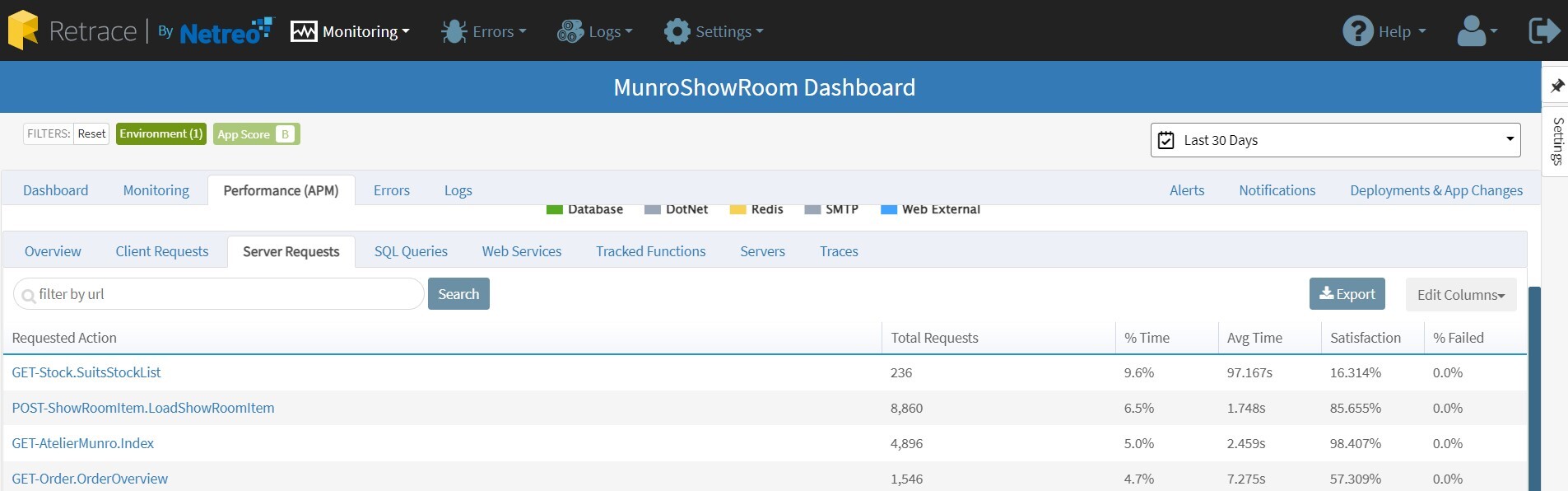Toggle the SMTP legend color swatch

812,209
